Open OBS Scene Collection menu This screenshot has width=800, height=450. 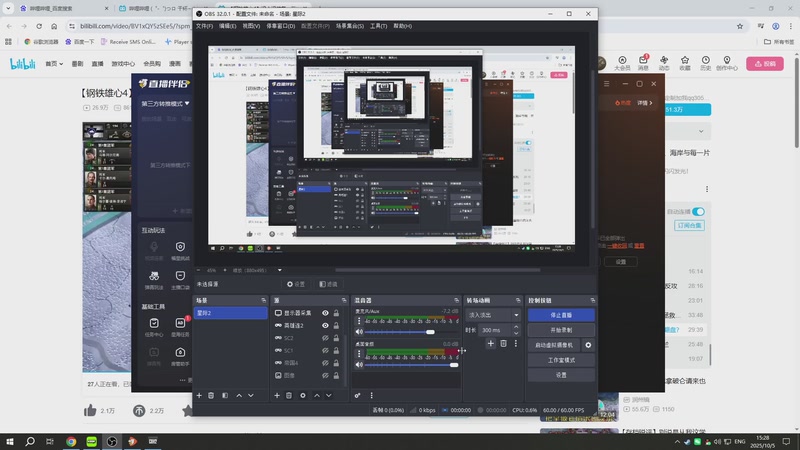tap(349, 26)
